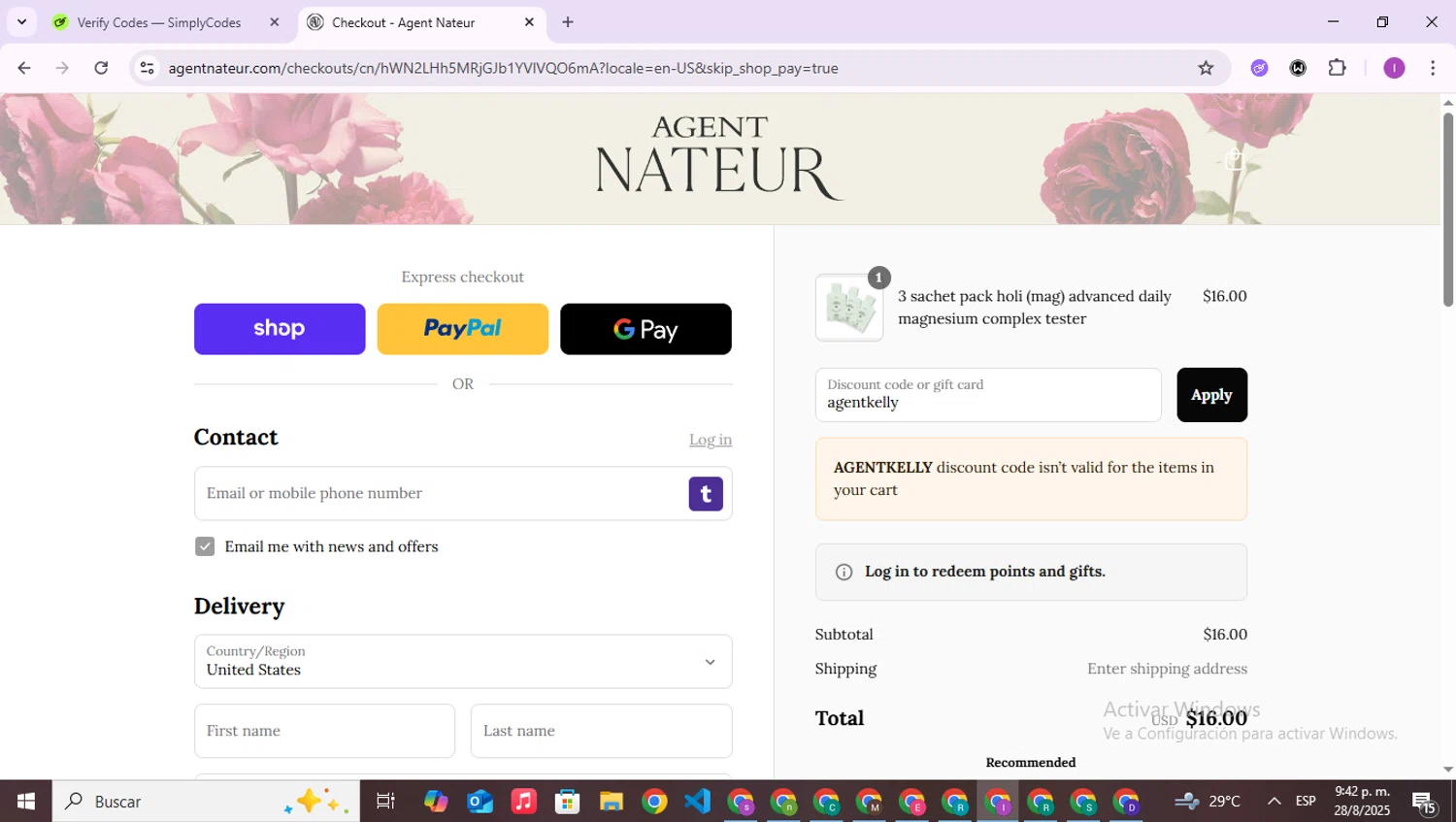The height and width of the screenshot is (822, 1456).
Task: Open Microsoft Store from taskbar
Action: click(567, 802)
